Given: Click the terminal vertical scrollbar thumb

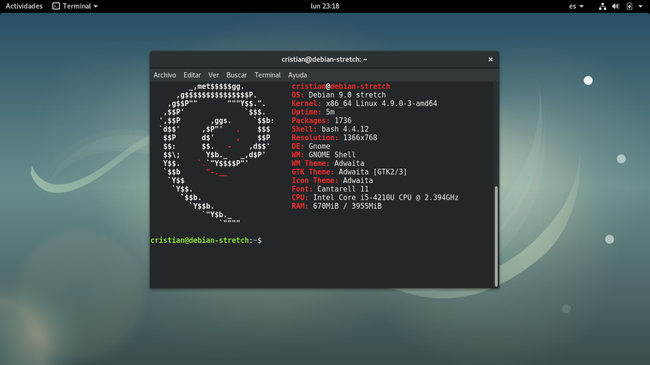Looking at the screenshot, I should tap(496, 236).
